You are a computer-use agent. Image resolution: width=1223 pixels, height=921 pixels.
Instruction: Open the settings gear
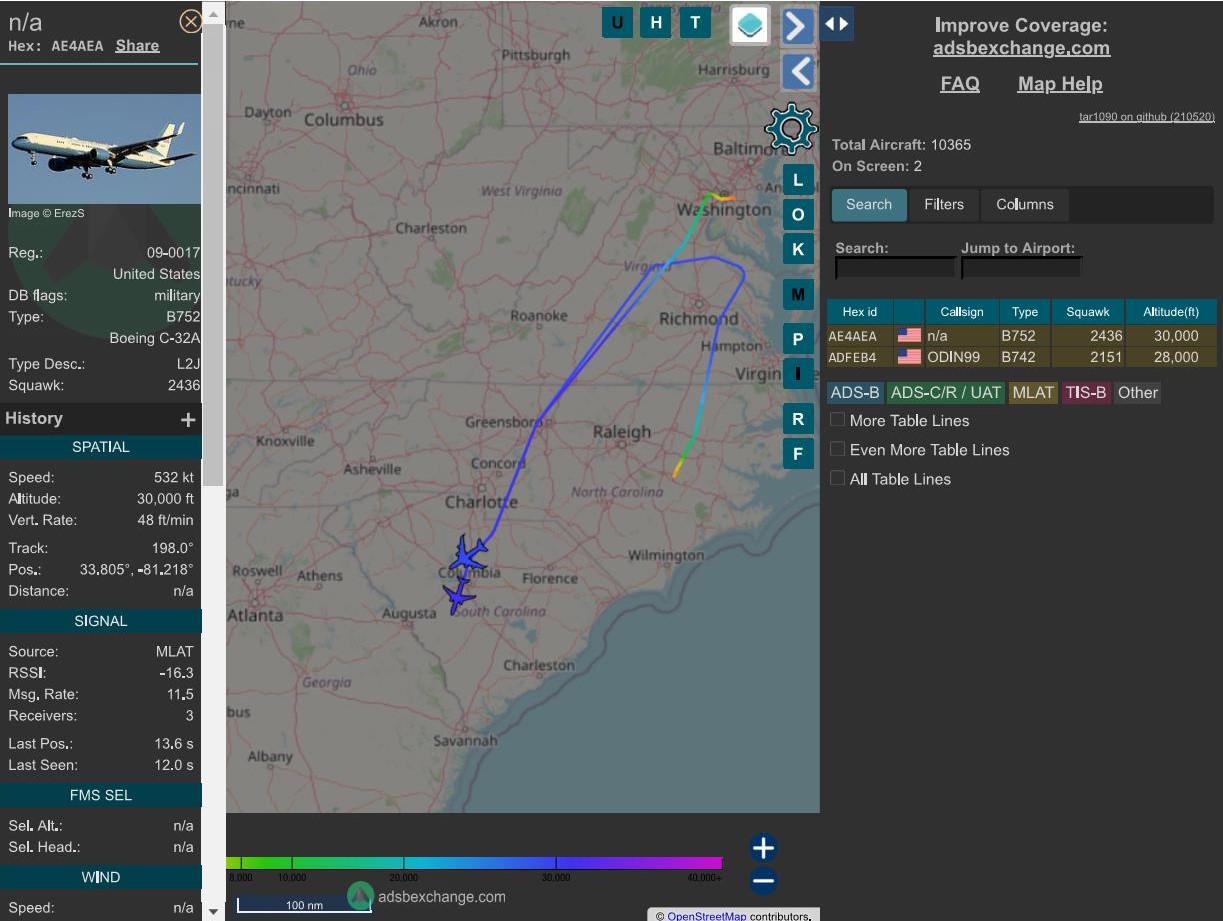click(x=791, y=128)
